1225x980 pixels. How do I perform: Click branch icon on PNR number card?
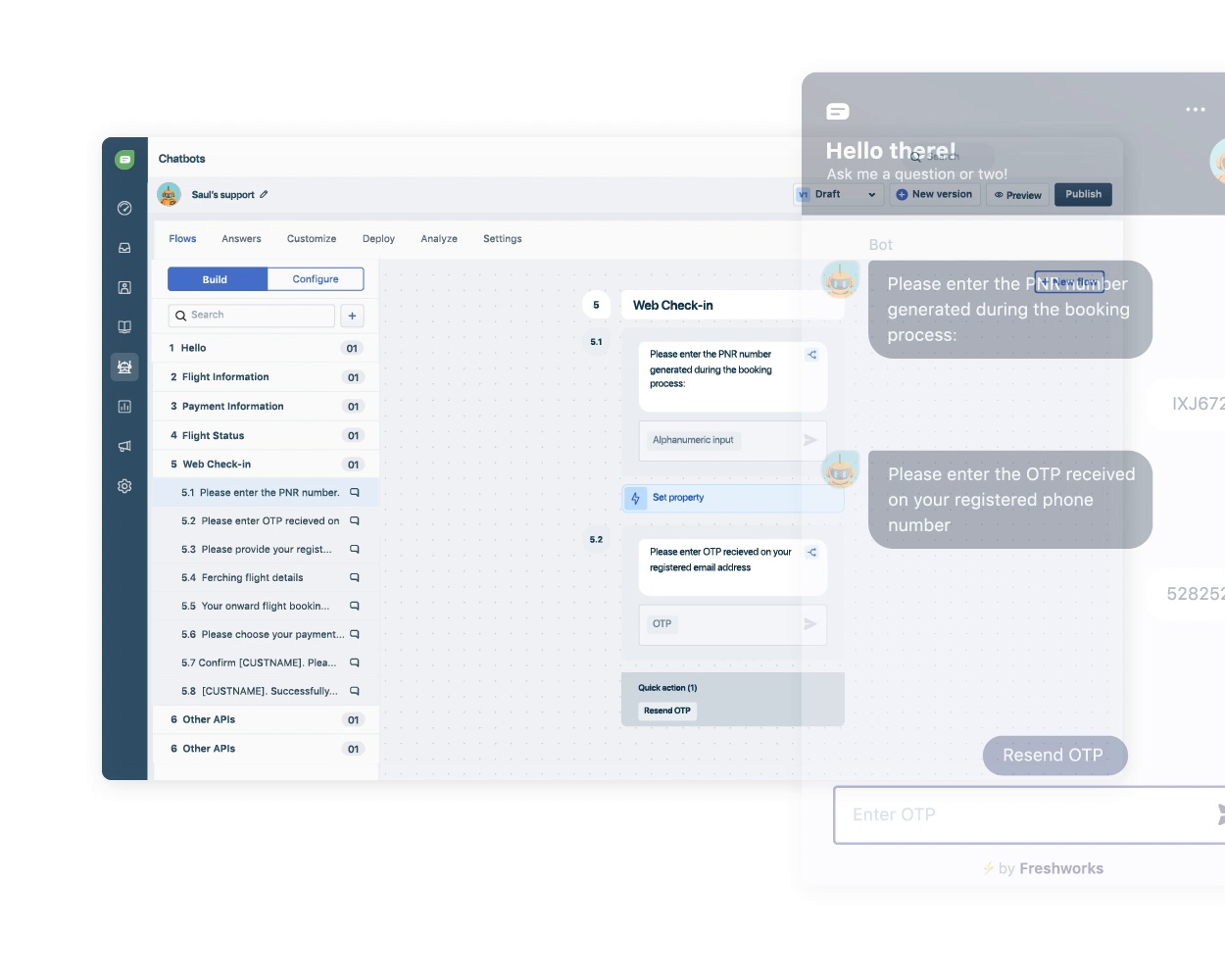pyautogui.click(x=811, y=355)
